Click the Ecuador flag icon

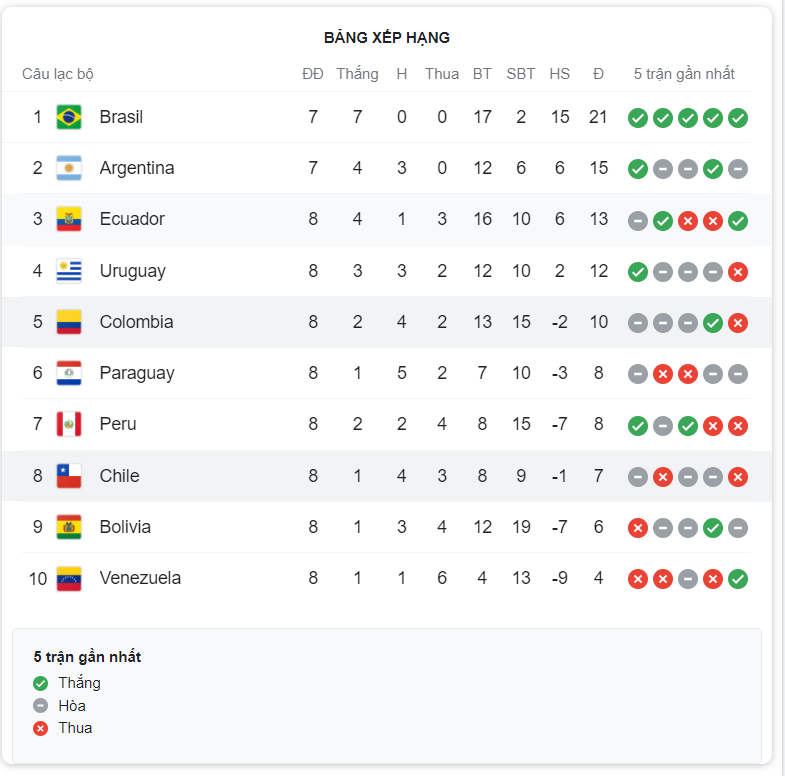pos(69,219)
